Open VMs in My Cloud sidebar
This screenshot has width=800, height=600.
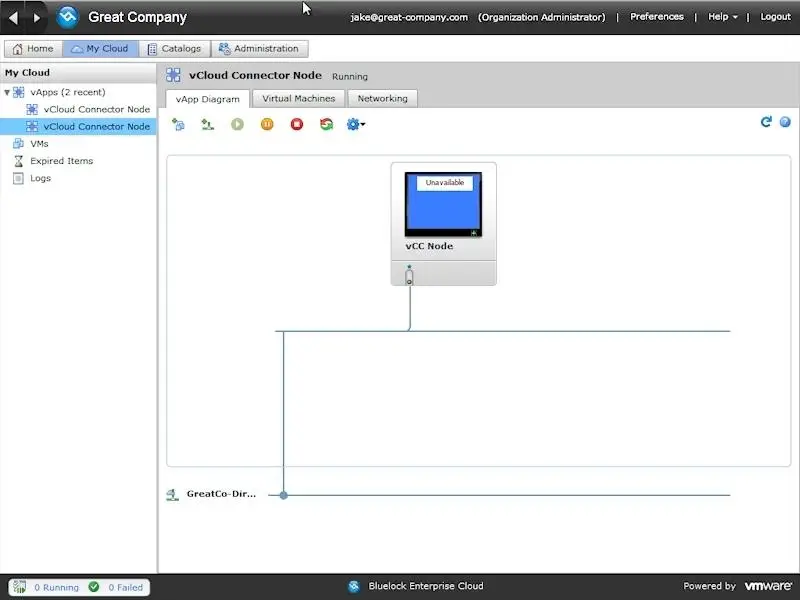pos(39,144)
